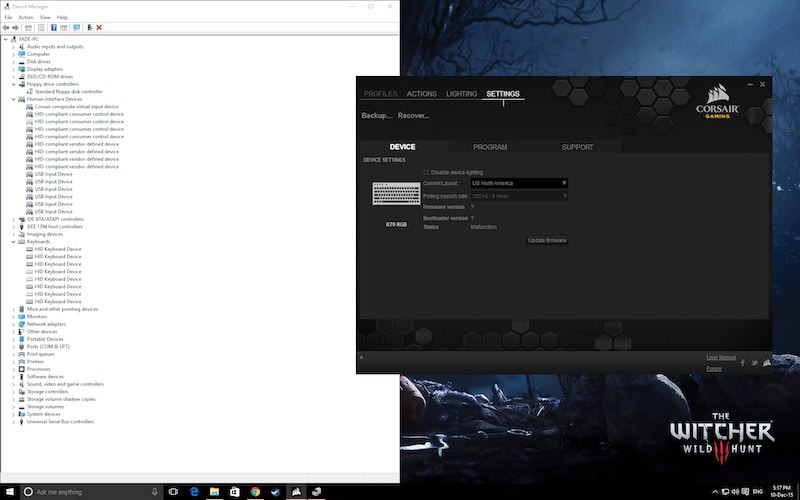Open the Windows Start button

click(x=10, y=492)
